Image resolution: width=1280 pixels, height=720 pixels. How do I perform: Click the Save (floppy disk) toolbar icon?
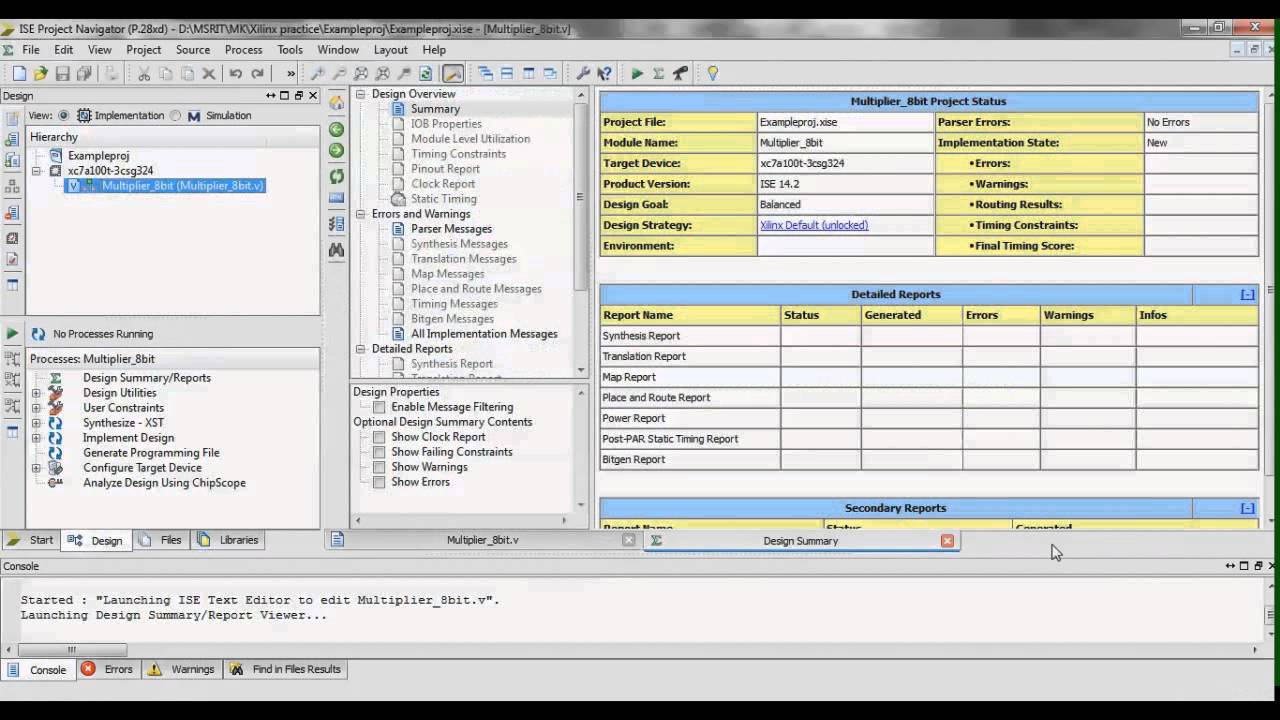click(x=62, y=73)
